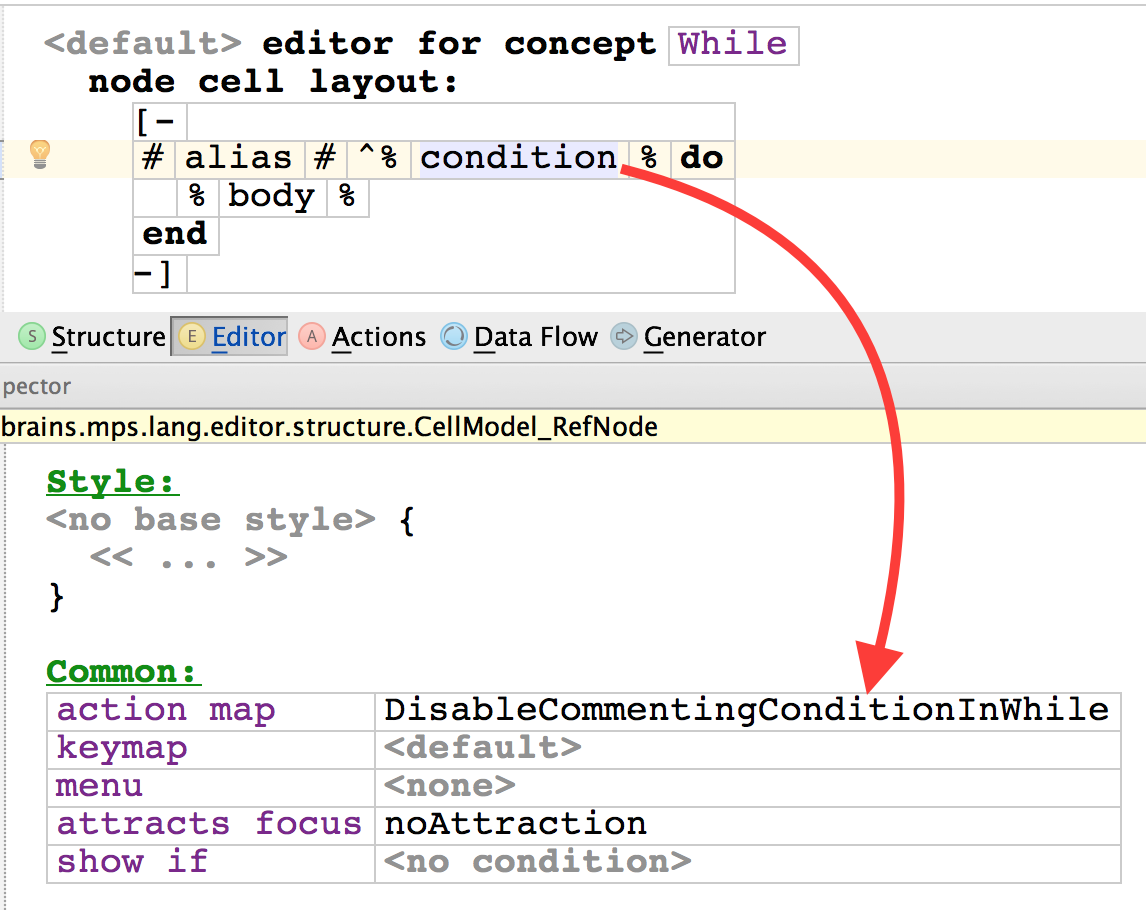Switch to the Structure tab
This screenshot has height=910, width=1146.
108,337
